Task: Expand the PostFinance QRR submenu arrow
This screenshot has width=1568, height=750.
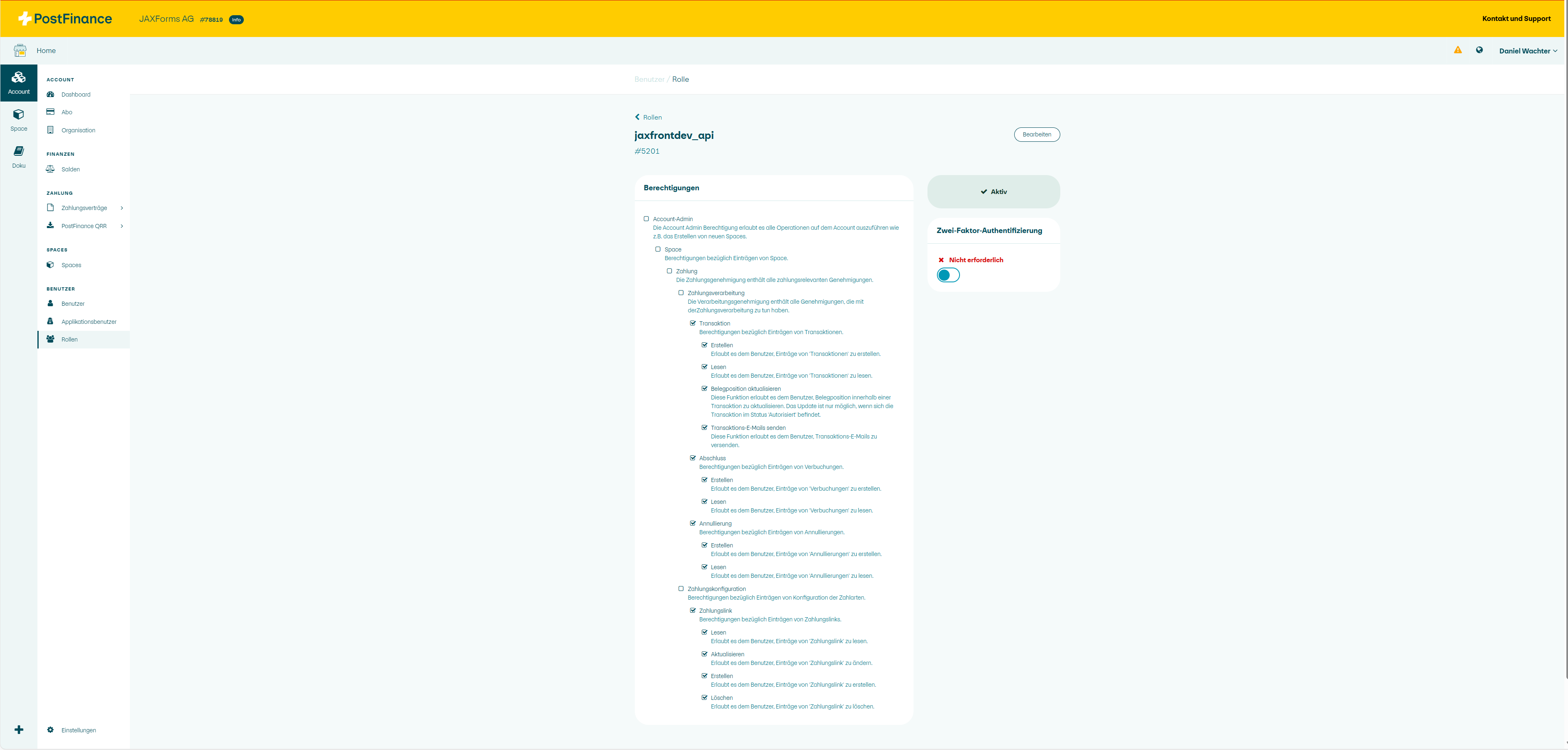Action: [x=122, y=226]
